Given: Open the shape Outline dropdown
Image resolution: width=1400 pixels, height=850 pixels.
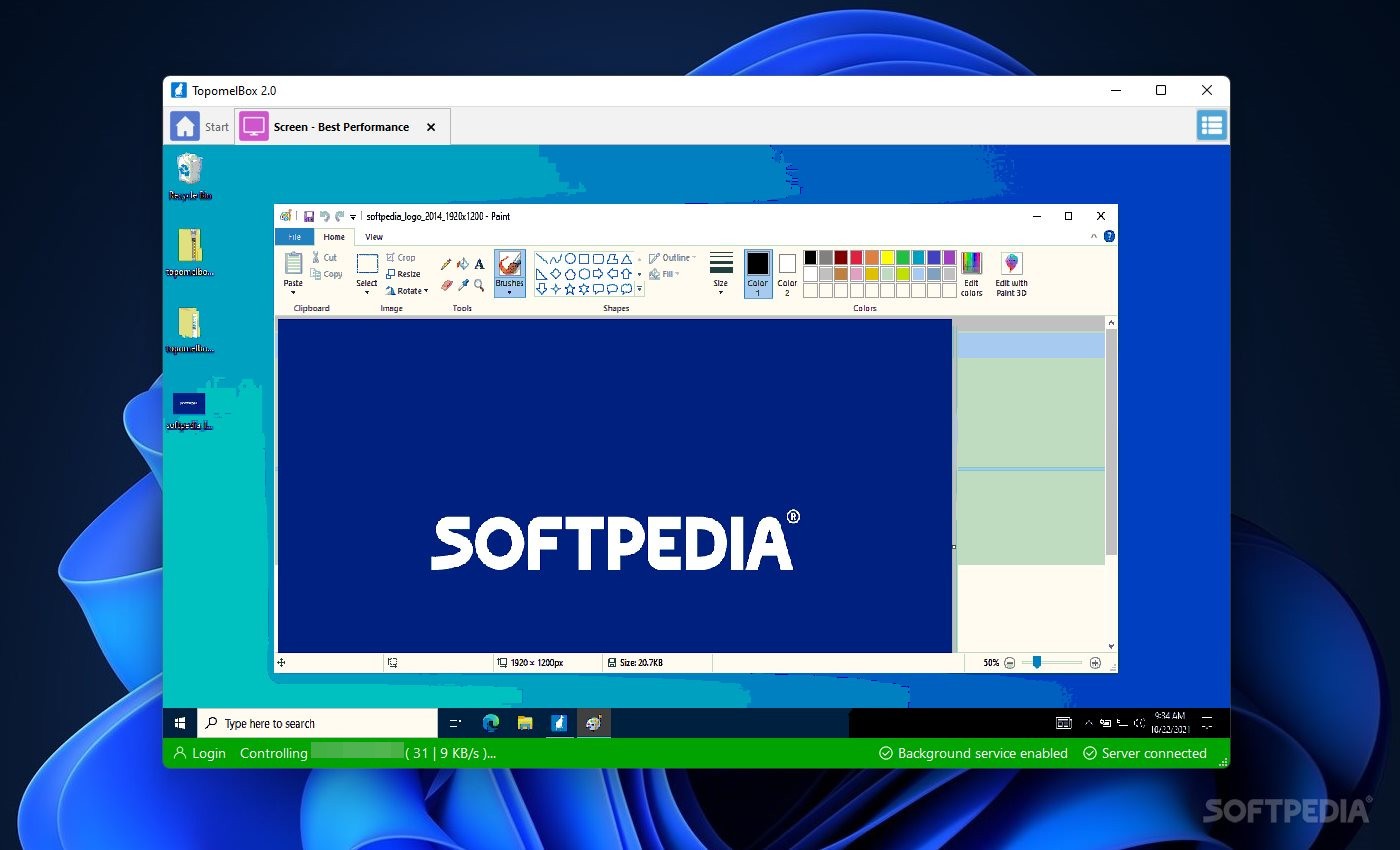Looking at the screenshot, I should click(671, 258).
